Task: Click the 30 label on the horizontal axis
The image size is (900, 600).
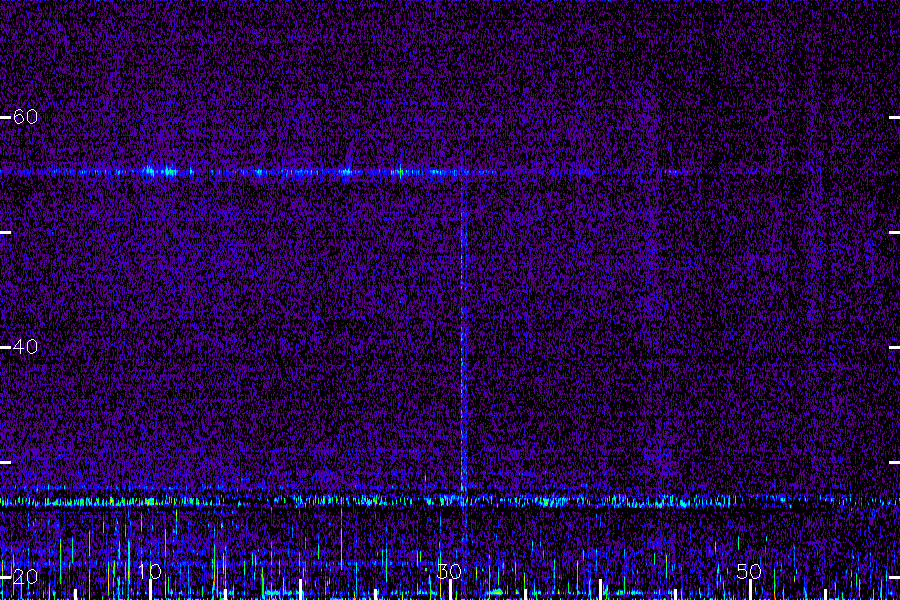Action: click(449, 571)
